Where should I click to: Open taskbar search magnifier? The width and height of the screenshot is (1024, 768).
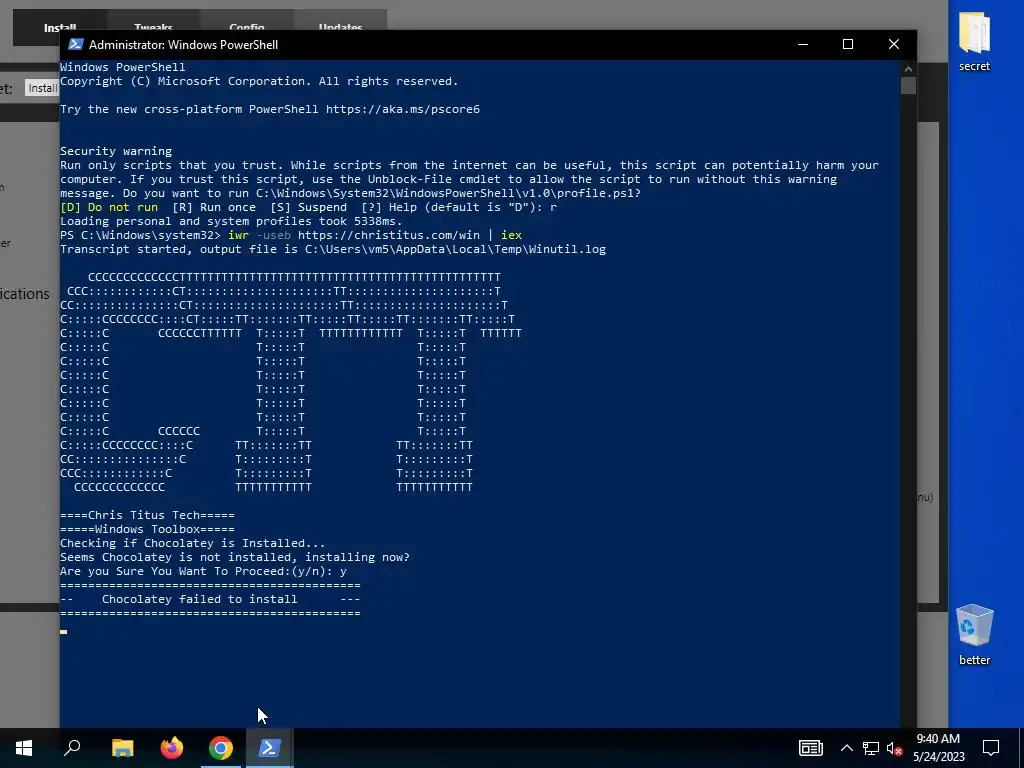pyautogui.click(x=72, y=748)
